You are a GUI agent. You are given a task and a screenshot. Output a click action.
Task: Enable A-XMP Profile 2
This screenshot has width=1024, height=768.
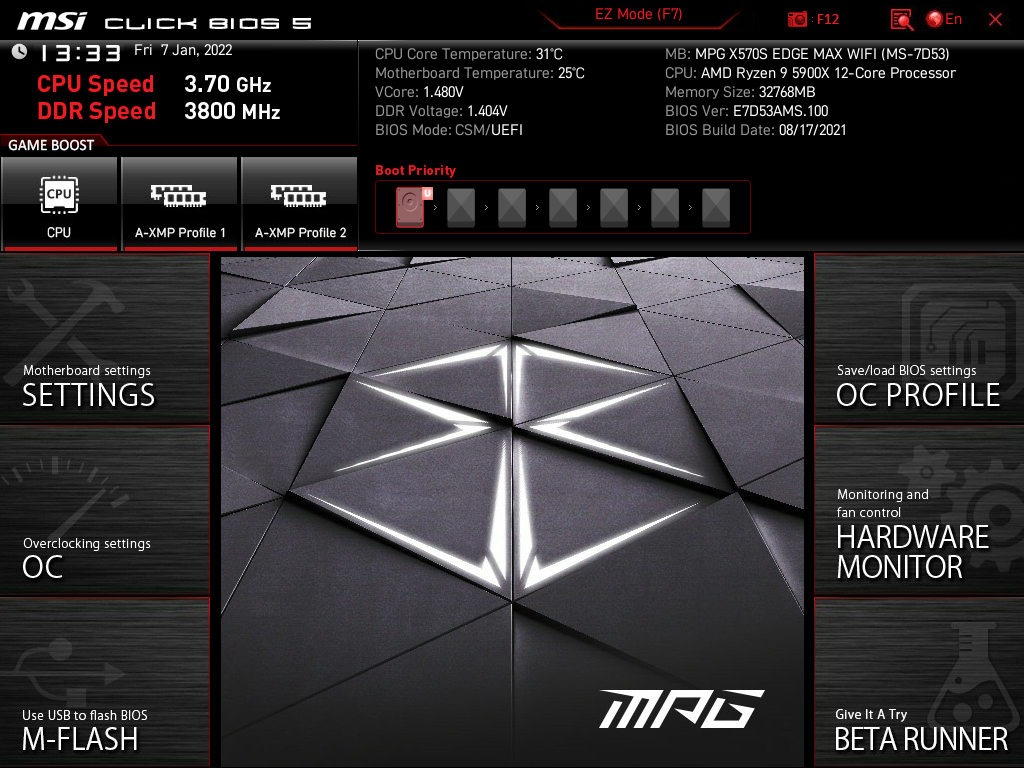(x=300, y=204)
